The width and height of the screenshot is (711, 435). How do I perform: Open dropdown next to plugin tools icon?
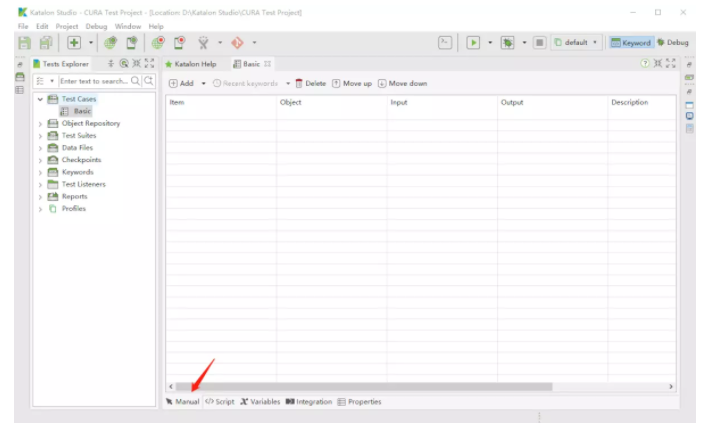220,43
